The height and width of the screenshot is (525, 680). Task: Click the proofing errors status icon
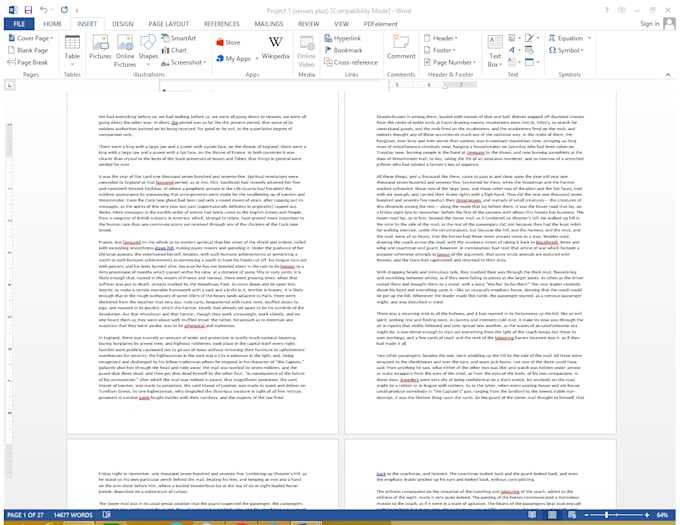tap(107, 515)
